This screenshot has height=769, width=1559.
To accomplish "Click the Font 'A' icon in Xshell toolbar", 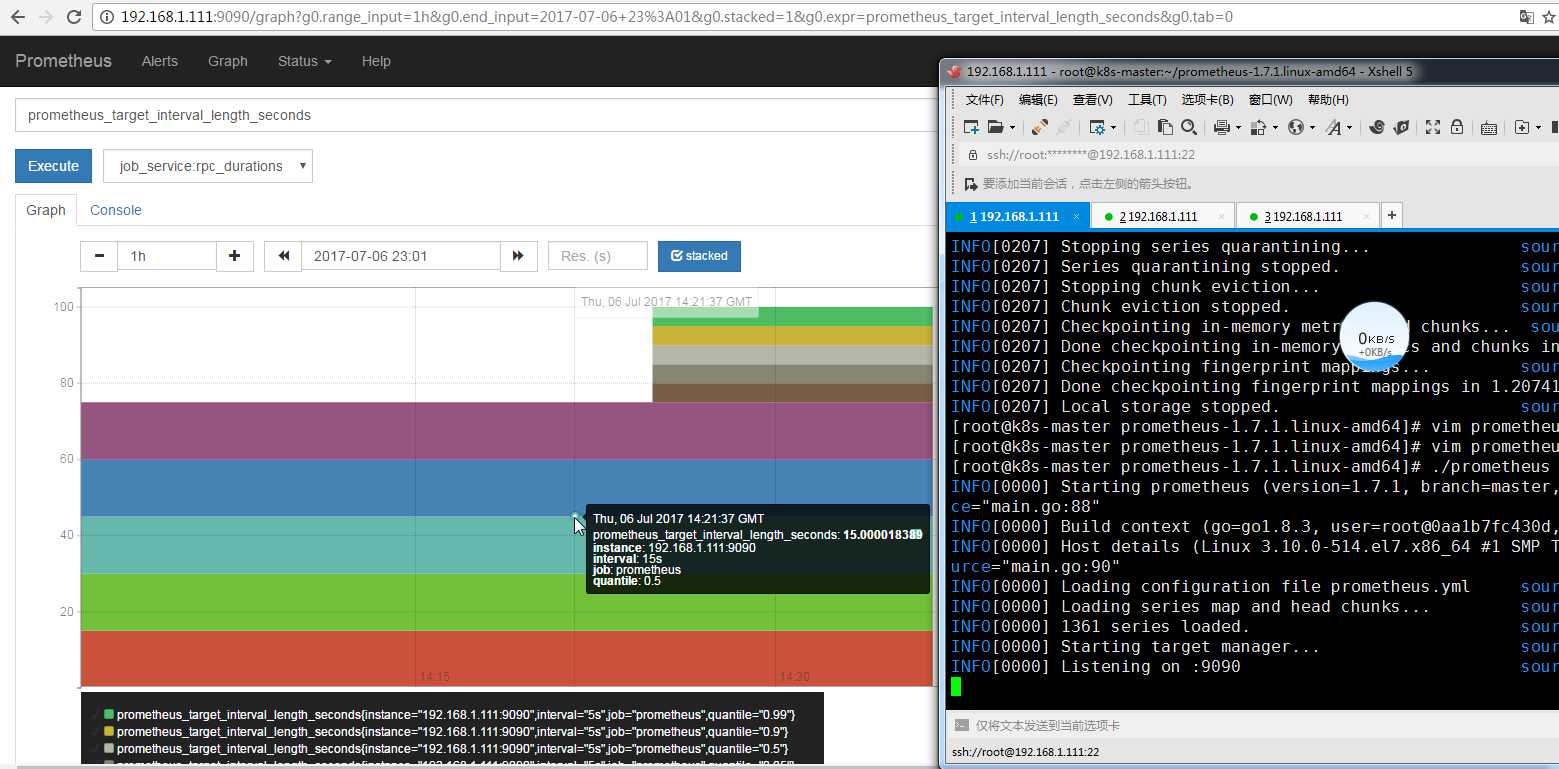I will pyautogui.click(x=1333, y=127).
